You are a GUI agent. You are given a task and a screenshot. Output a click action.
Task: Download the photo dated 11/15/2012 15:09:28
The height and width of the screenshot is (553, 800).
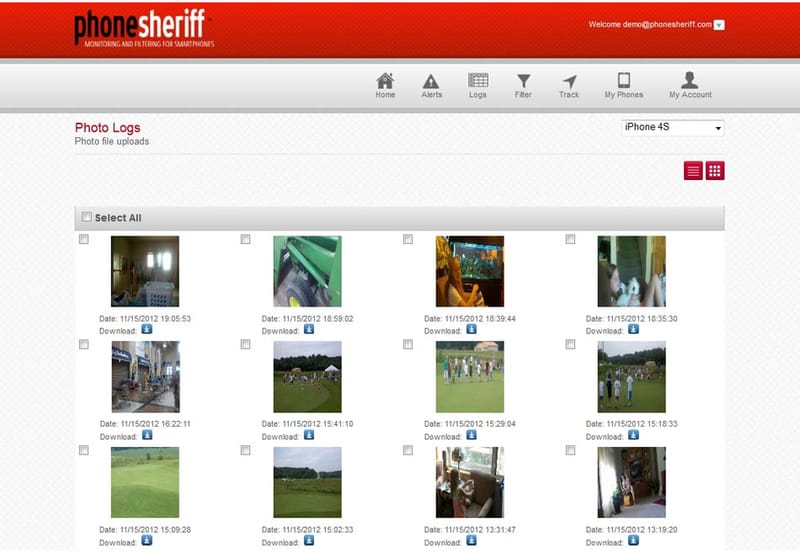click(x=146, y=540)
